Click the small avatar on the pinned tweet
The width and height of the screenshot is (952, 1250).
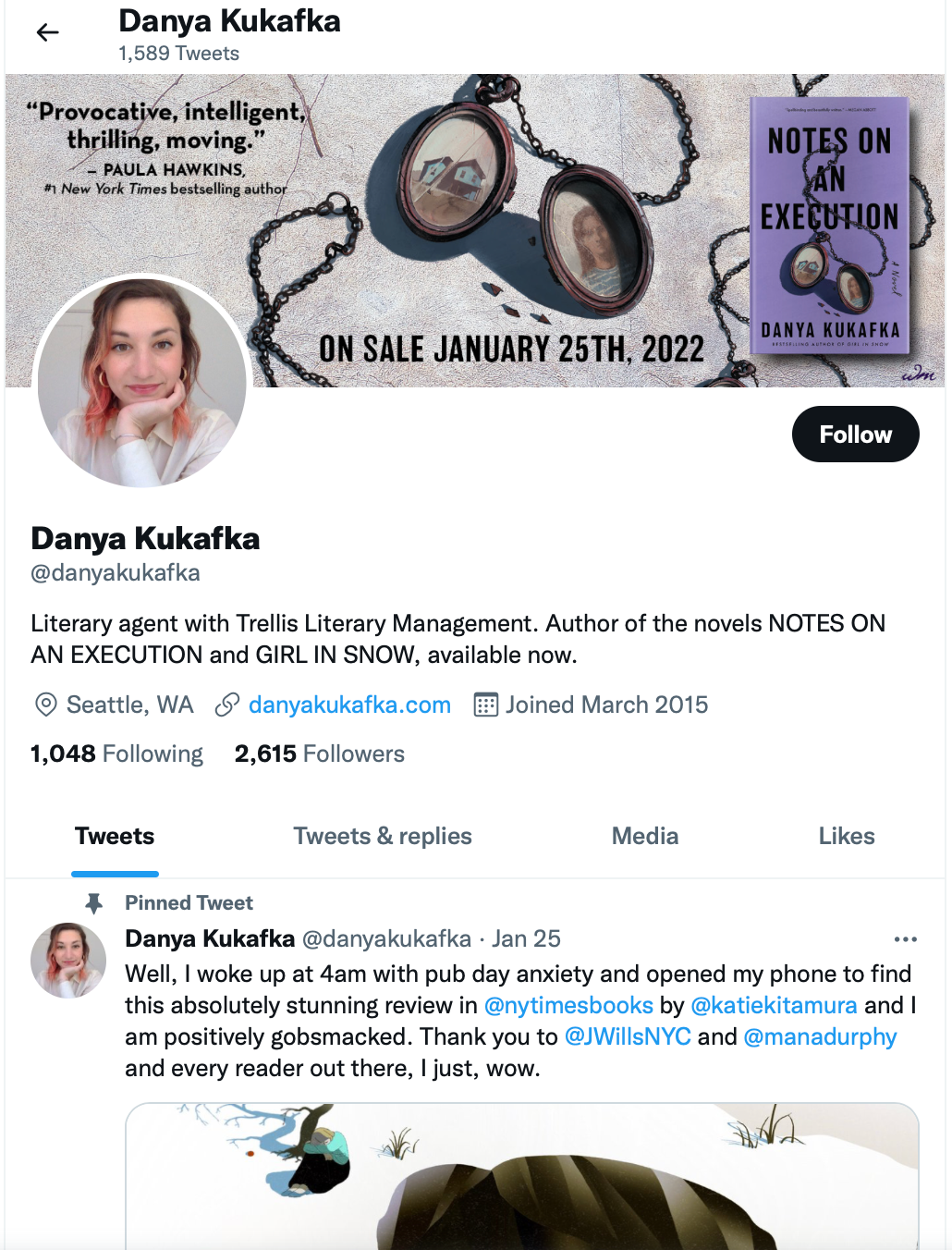pos(68,960)
